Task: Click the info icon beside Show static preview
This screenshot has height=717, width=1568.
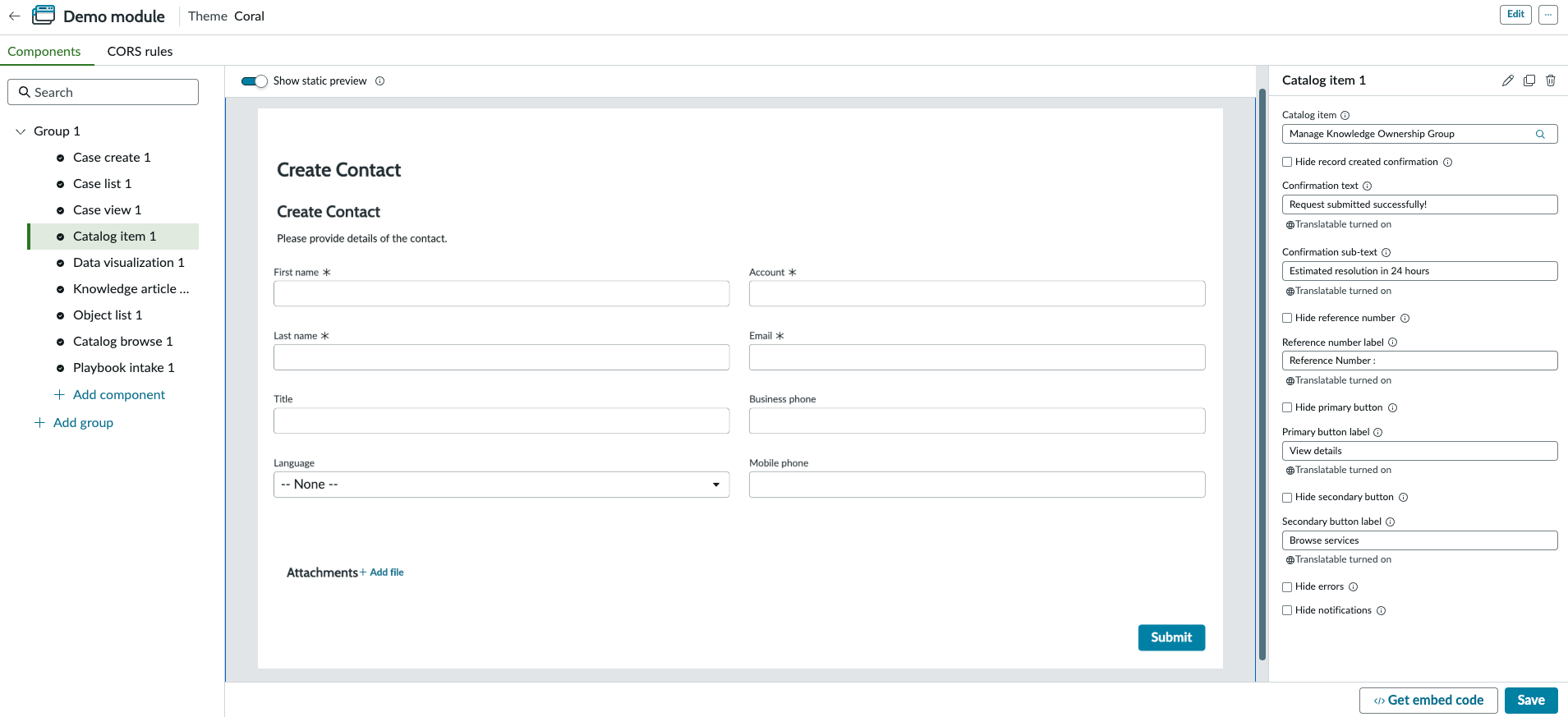Action: [x=379, y=81]
